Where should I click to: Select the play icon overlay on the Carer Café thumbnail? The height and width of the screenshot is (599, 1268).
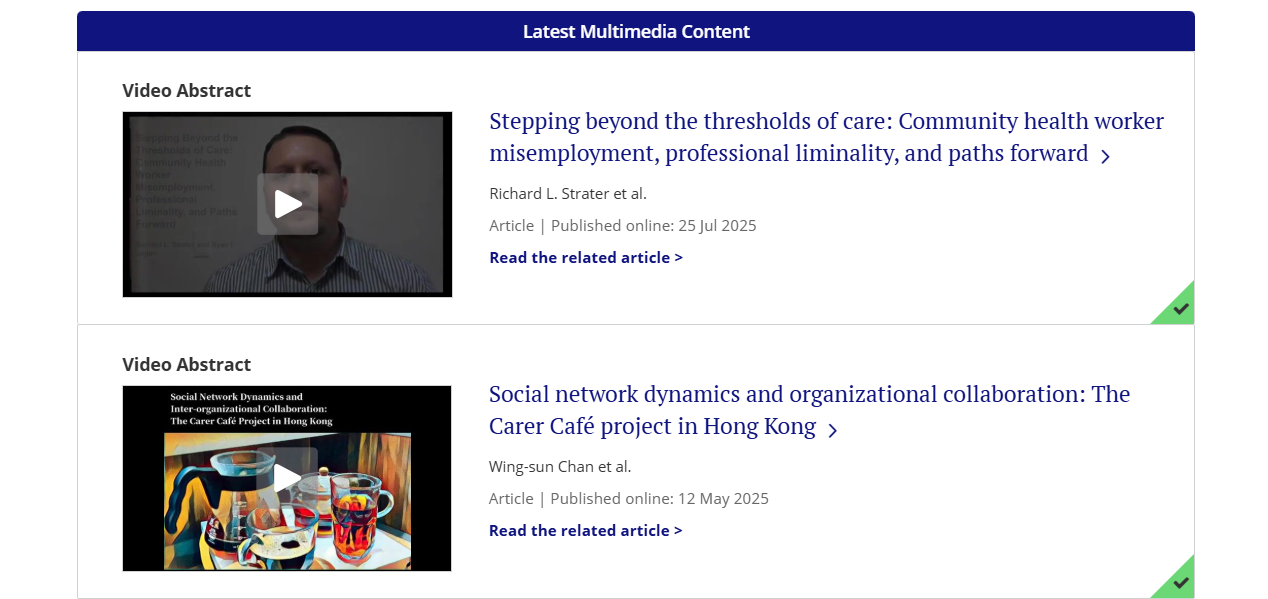[x=287, y=477]
